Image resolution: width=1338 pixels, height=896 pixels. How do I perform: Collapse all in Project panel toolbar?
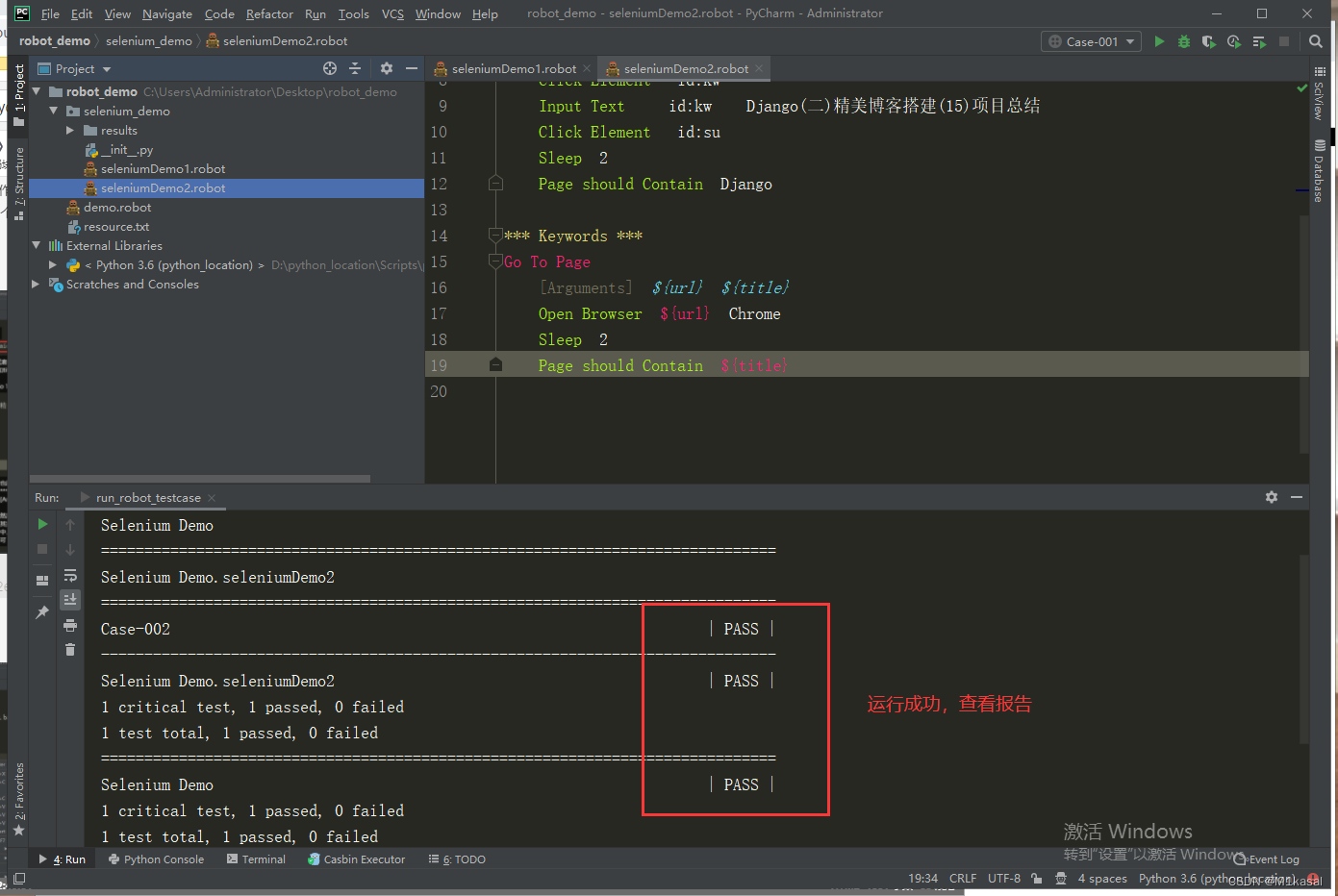pyautogui.click(x=355, y=68)
